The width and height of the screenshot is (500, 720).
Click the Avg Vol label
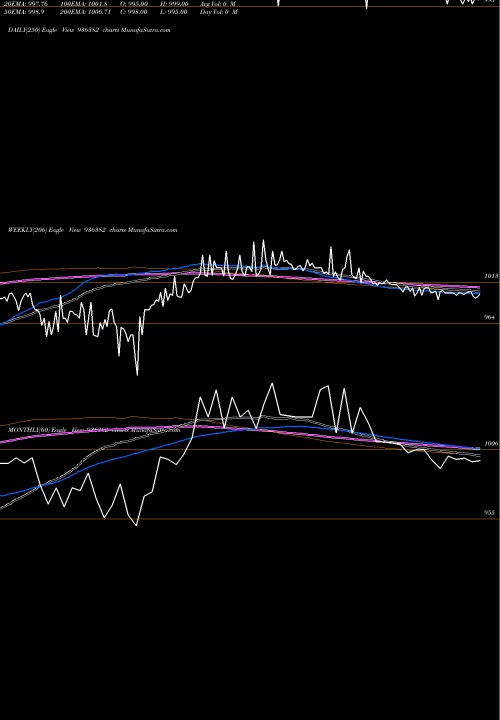point(218,3)
